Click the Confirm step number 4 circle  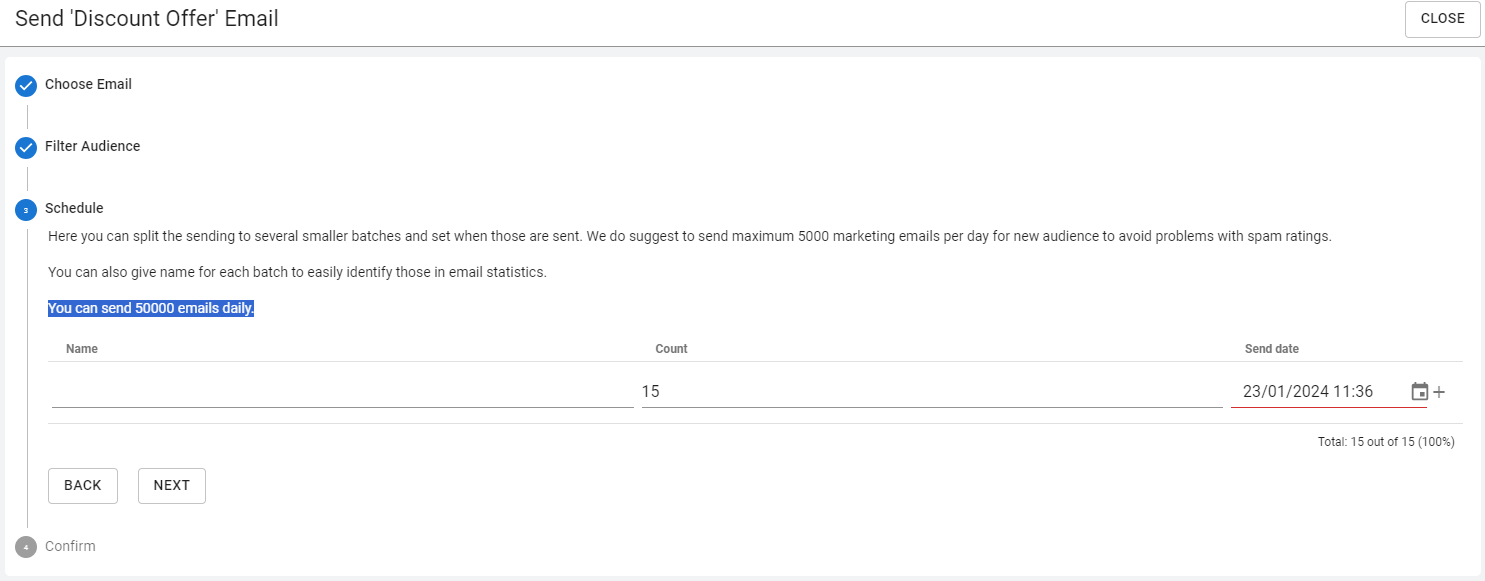pos(26,547)
